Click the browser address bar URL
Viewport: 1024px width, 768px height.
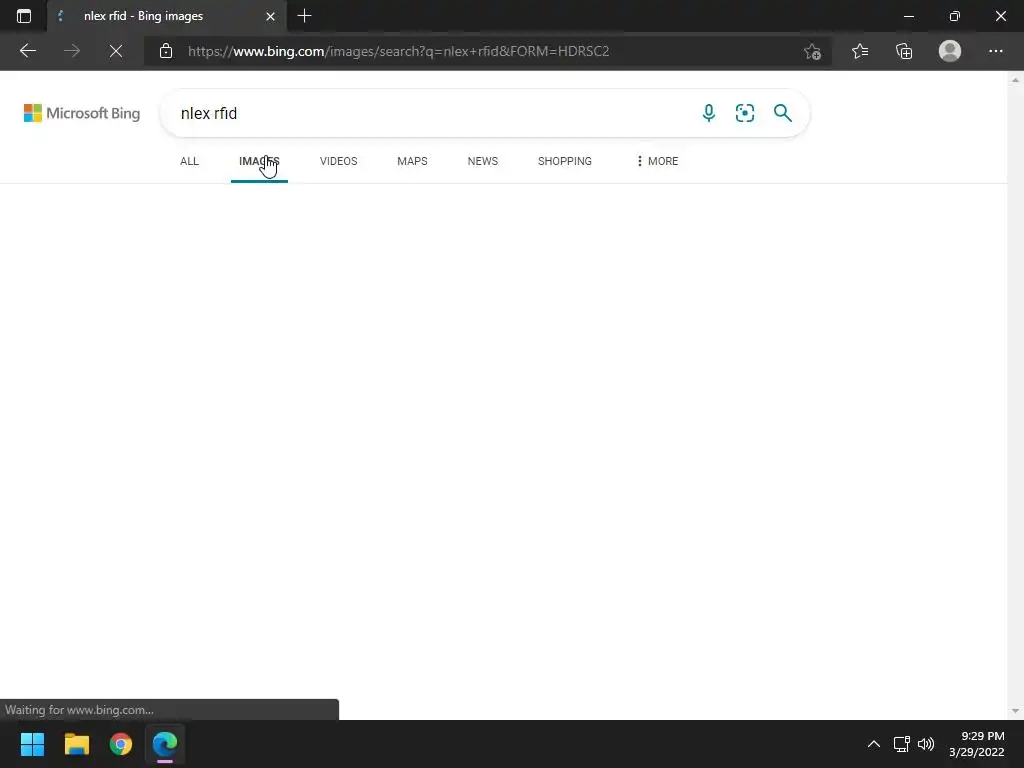[398, 51]
